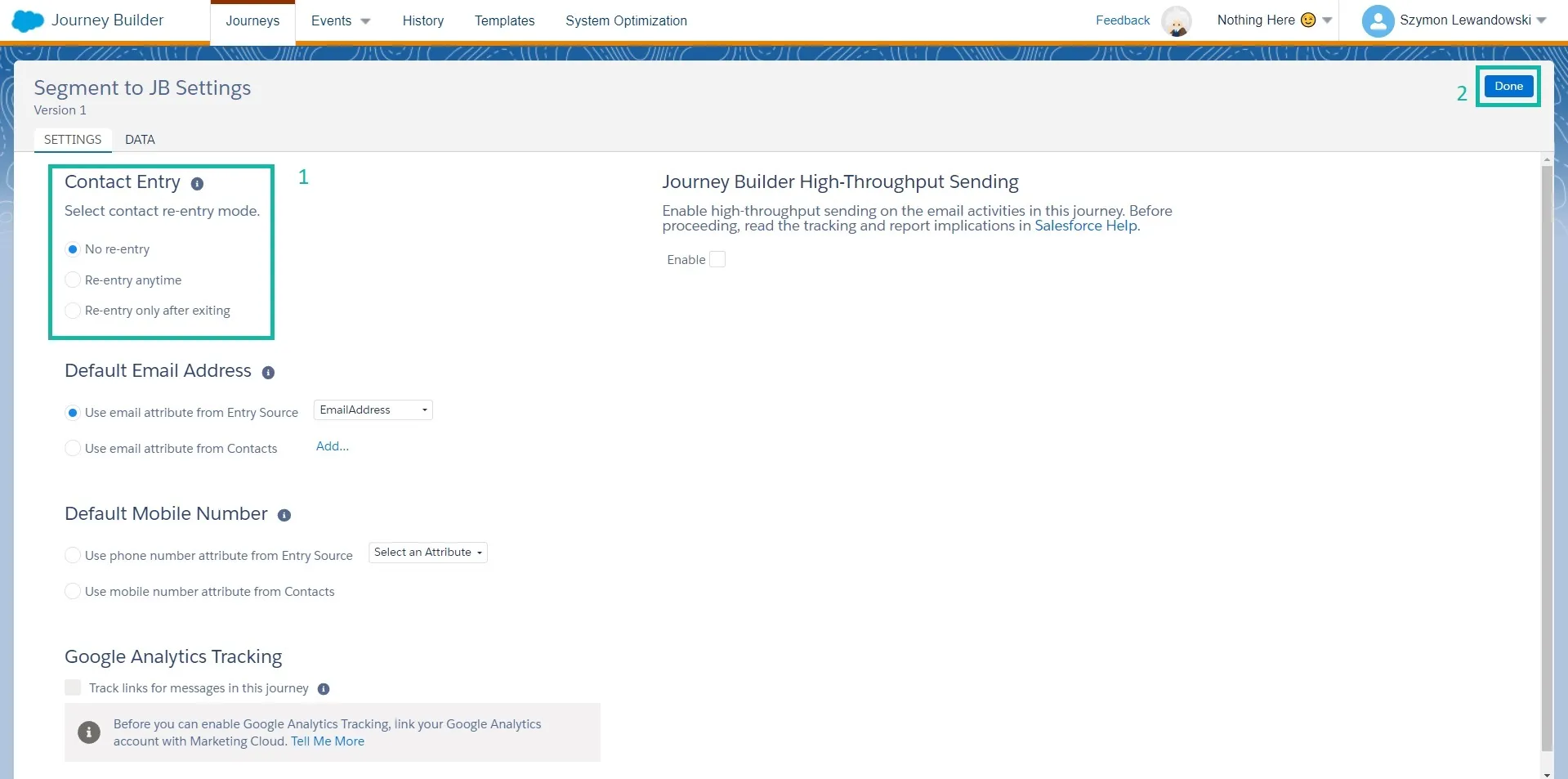Click the Default Mobile Number info icon
This screenshot has width=1568, height=779.
pos(284,515)
